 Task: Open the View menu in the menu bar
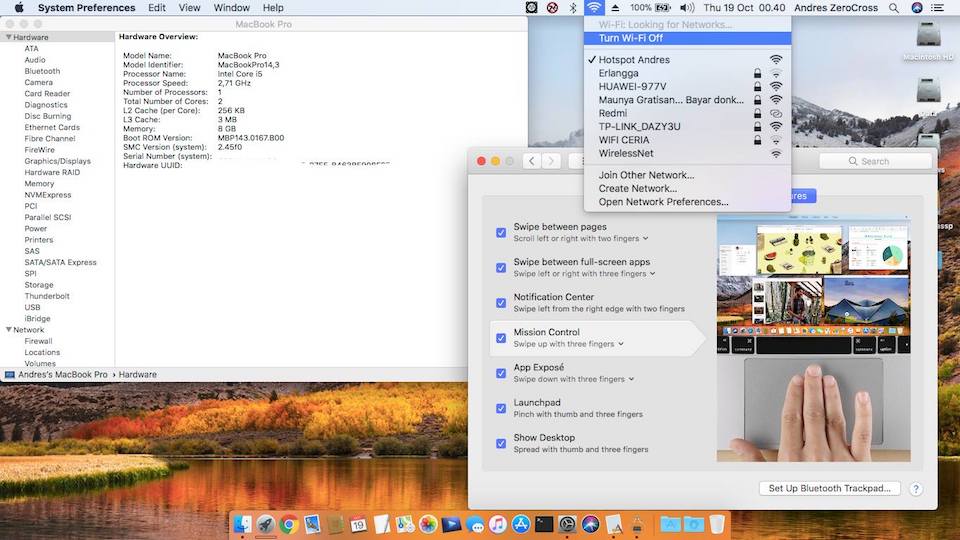pos(189,8)
